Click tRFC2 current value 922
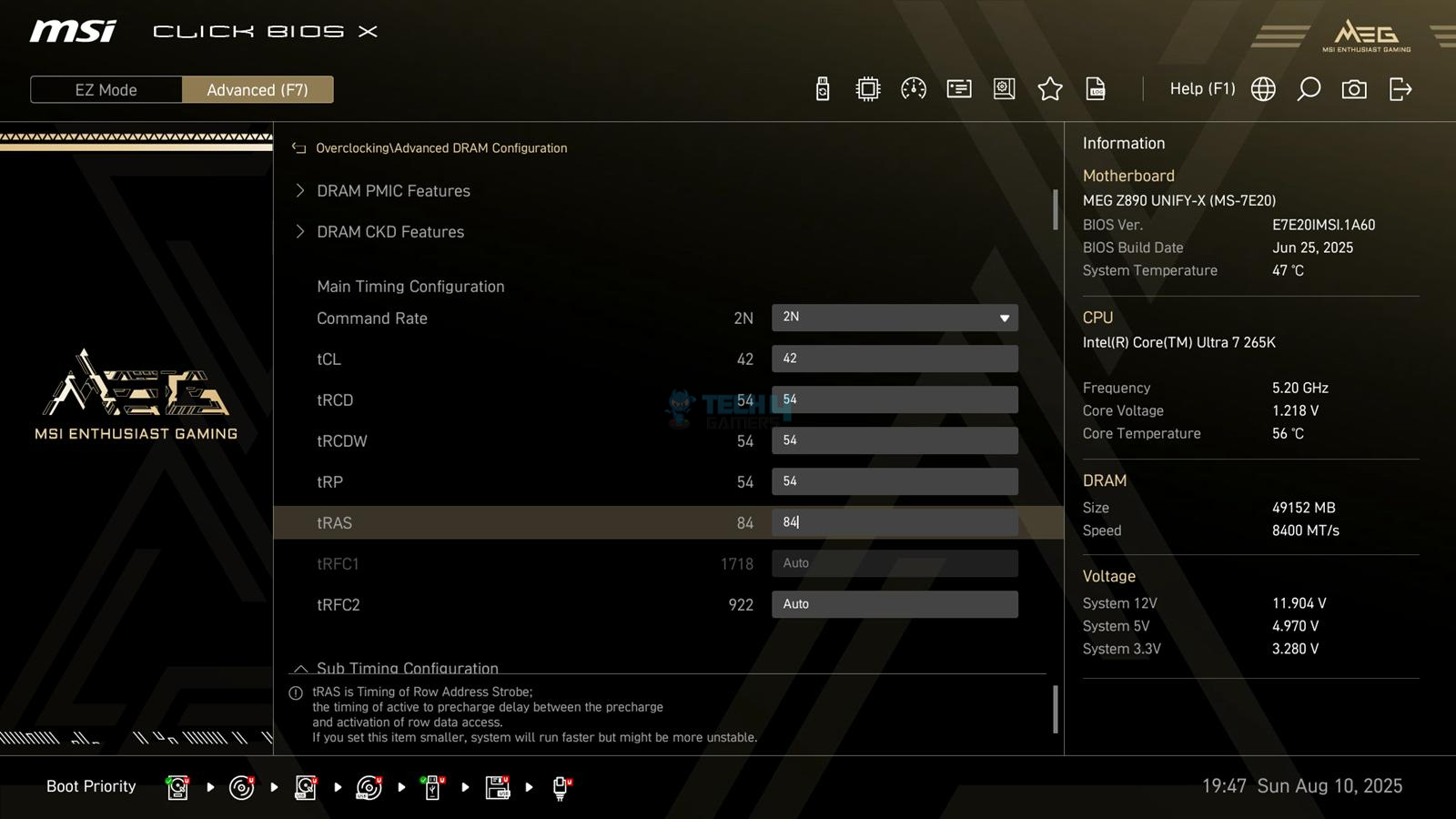Image resolution: width=1456 pixels, height=819 pixels. (x=741, y=605)
